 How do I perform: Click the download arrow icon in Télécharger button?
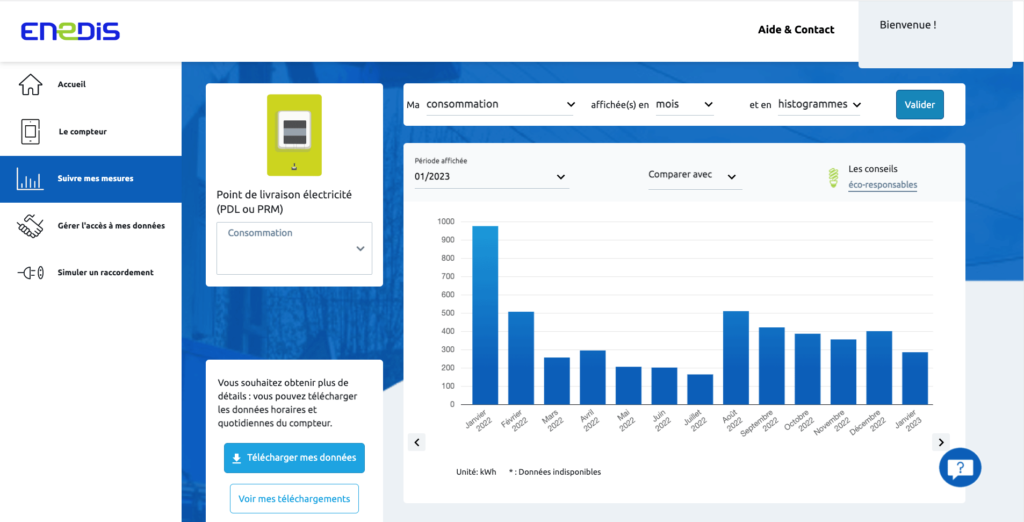pyautogui.click(x=237, y=459)
